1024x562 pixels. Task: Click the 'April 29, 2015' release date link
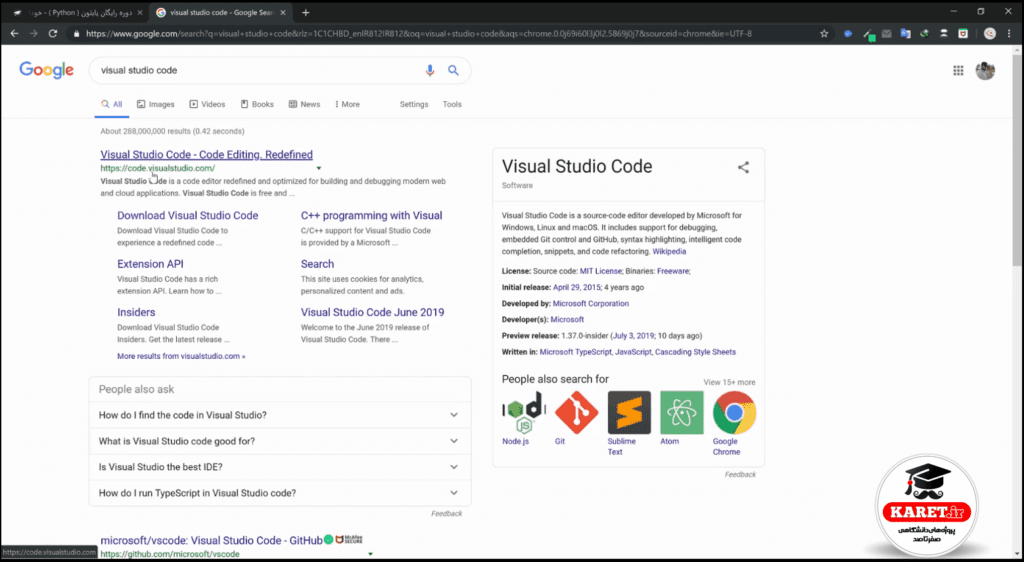[576, 287]
